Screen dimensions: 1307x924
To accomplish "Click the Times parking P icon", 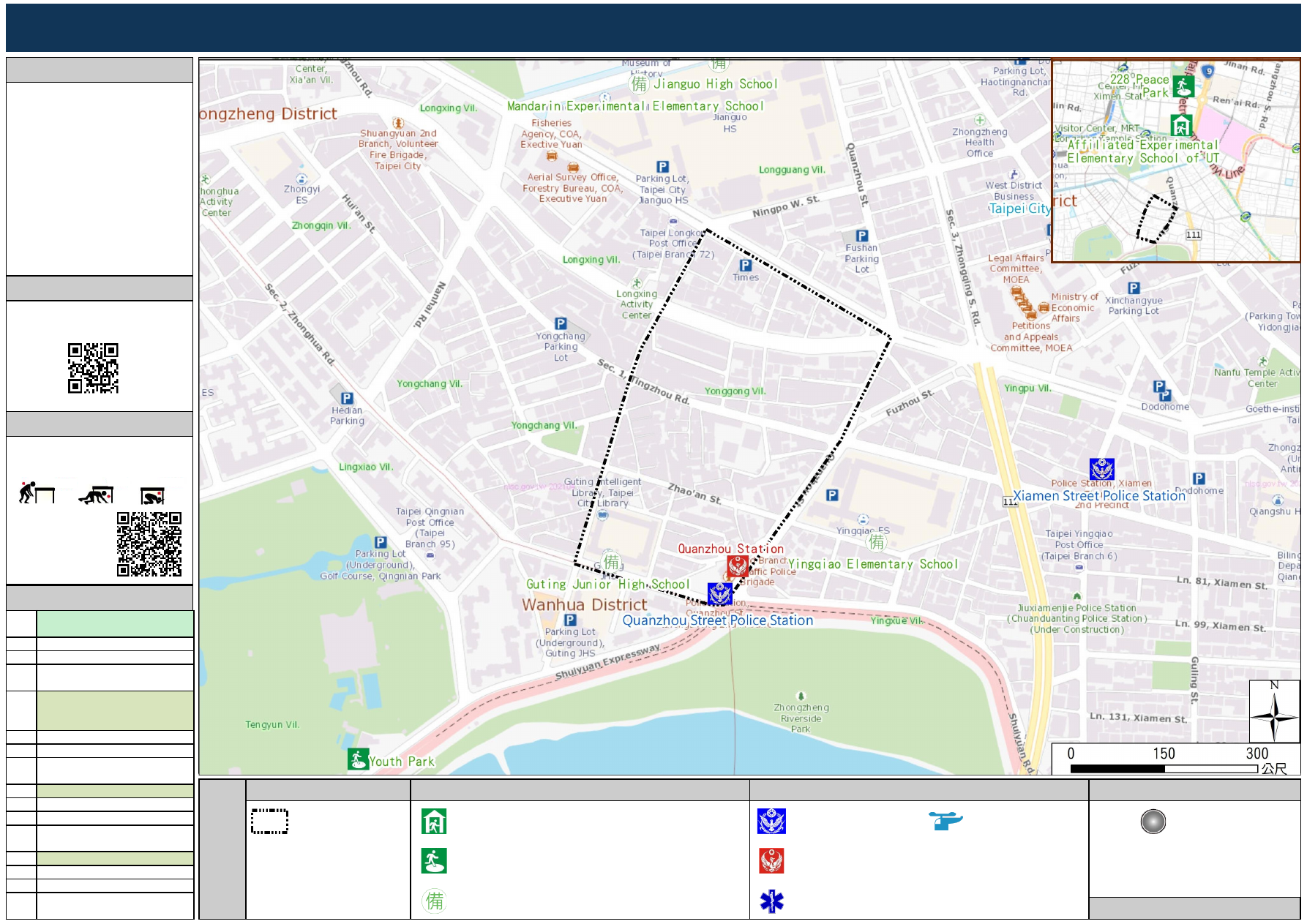I will (x=746, y=266).
